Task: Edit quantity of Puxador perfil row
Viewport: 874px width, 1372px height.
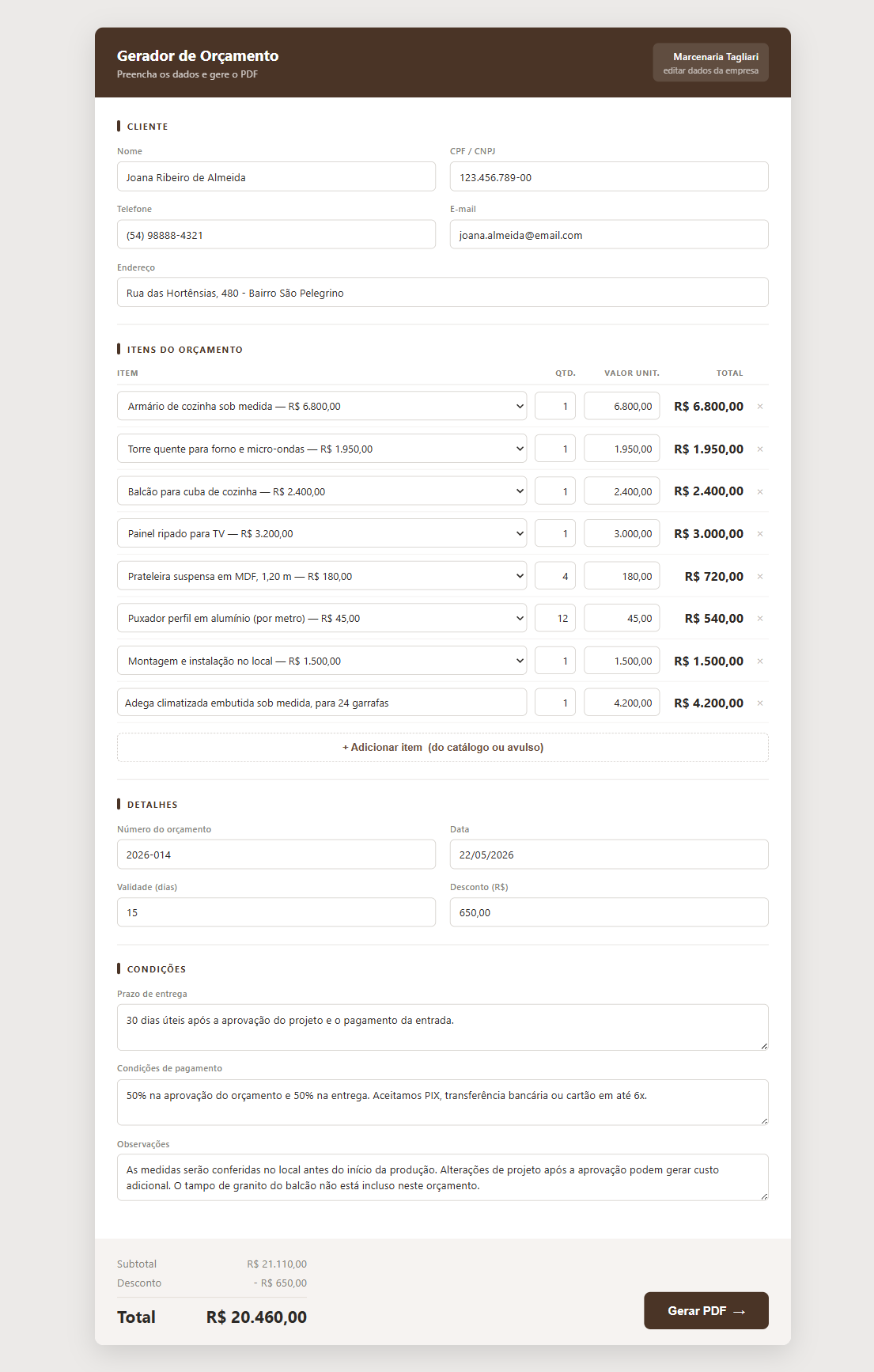Action: point(555,618)
